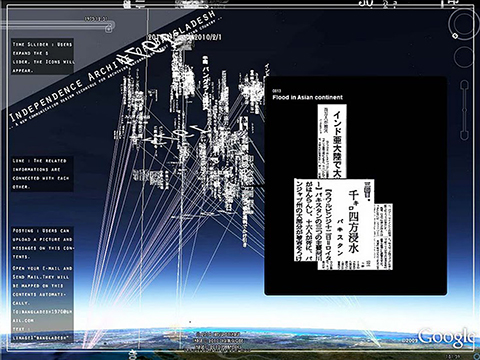Click the 'Time Slider : Users' info panel
This screenshot has width=480, height=360.
42,56
